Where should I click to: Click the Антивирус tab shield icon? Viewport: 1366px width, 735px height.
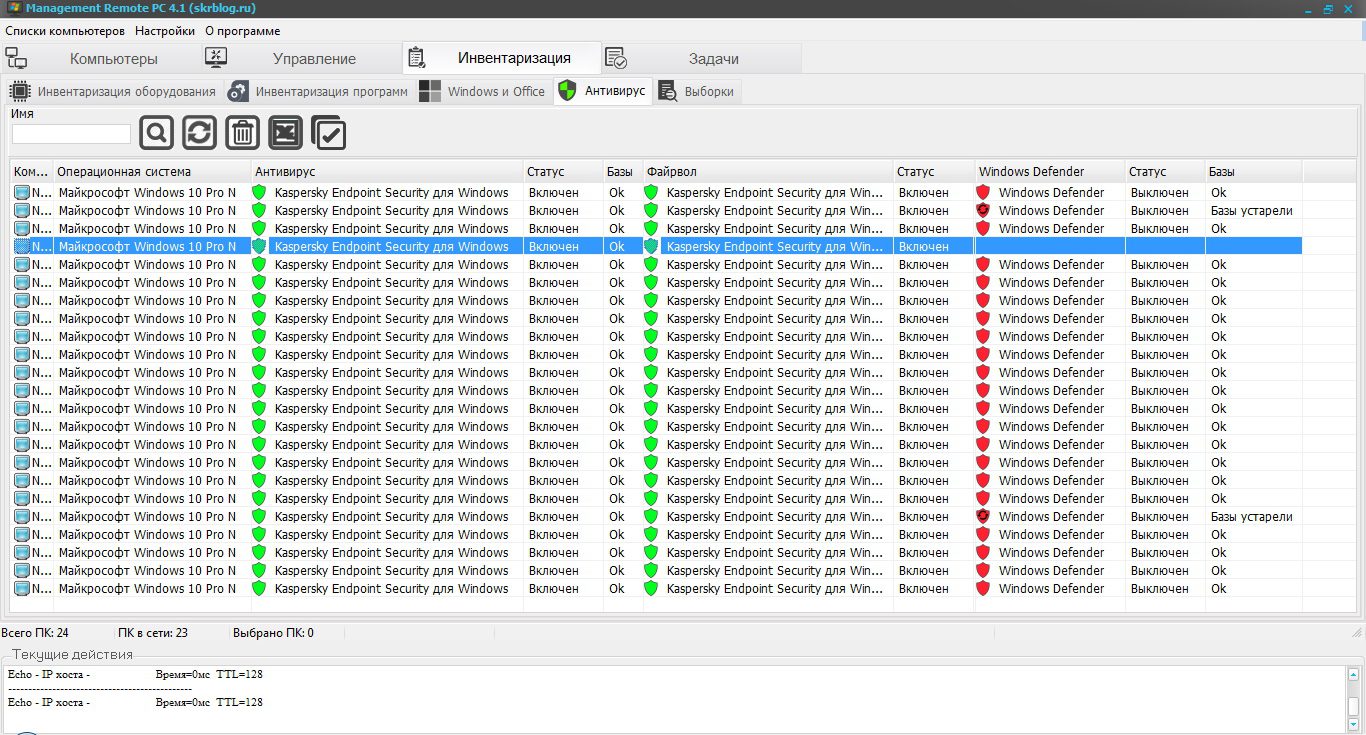click(x=567, y=91)
